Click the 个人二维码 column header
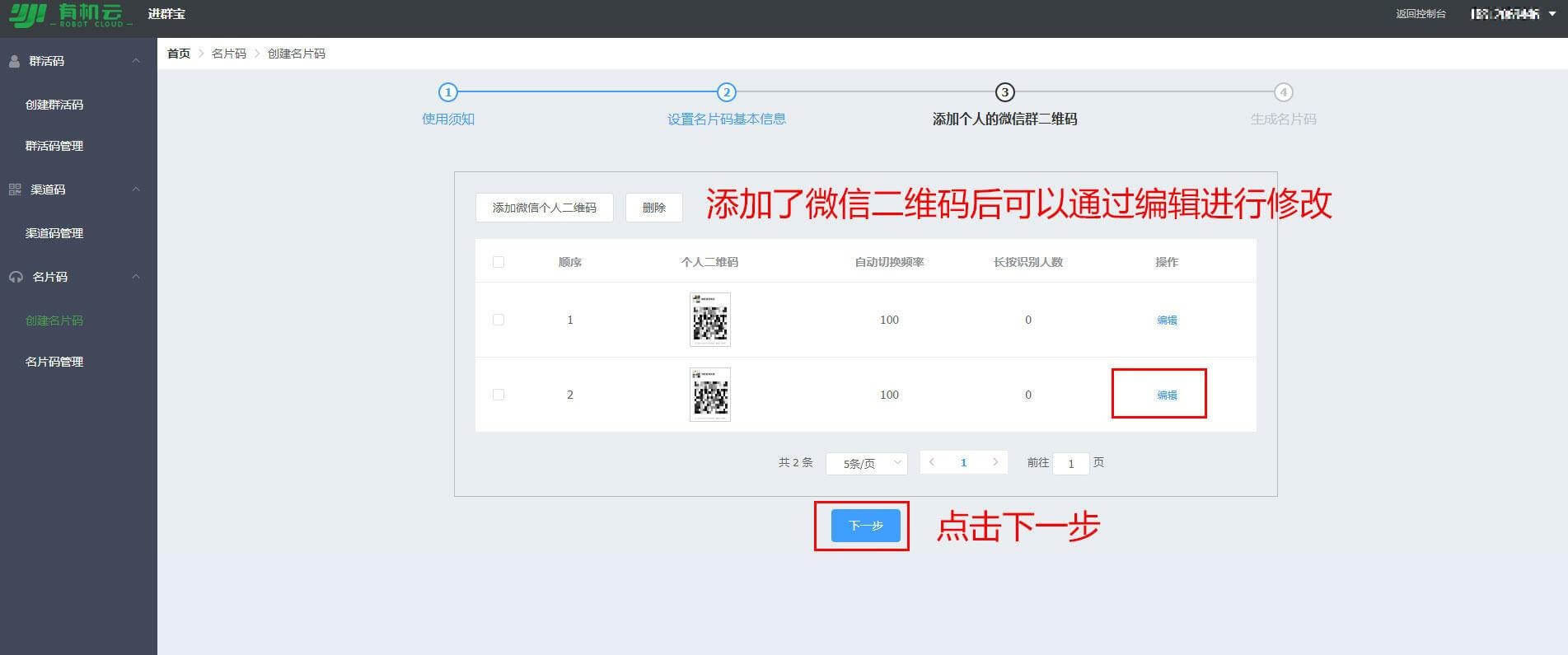This screenshot has height=655, width=1568. pyautogui.click(x=709, y=262)
